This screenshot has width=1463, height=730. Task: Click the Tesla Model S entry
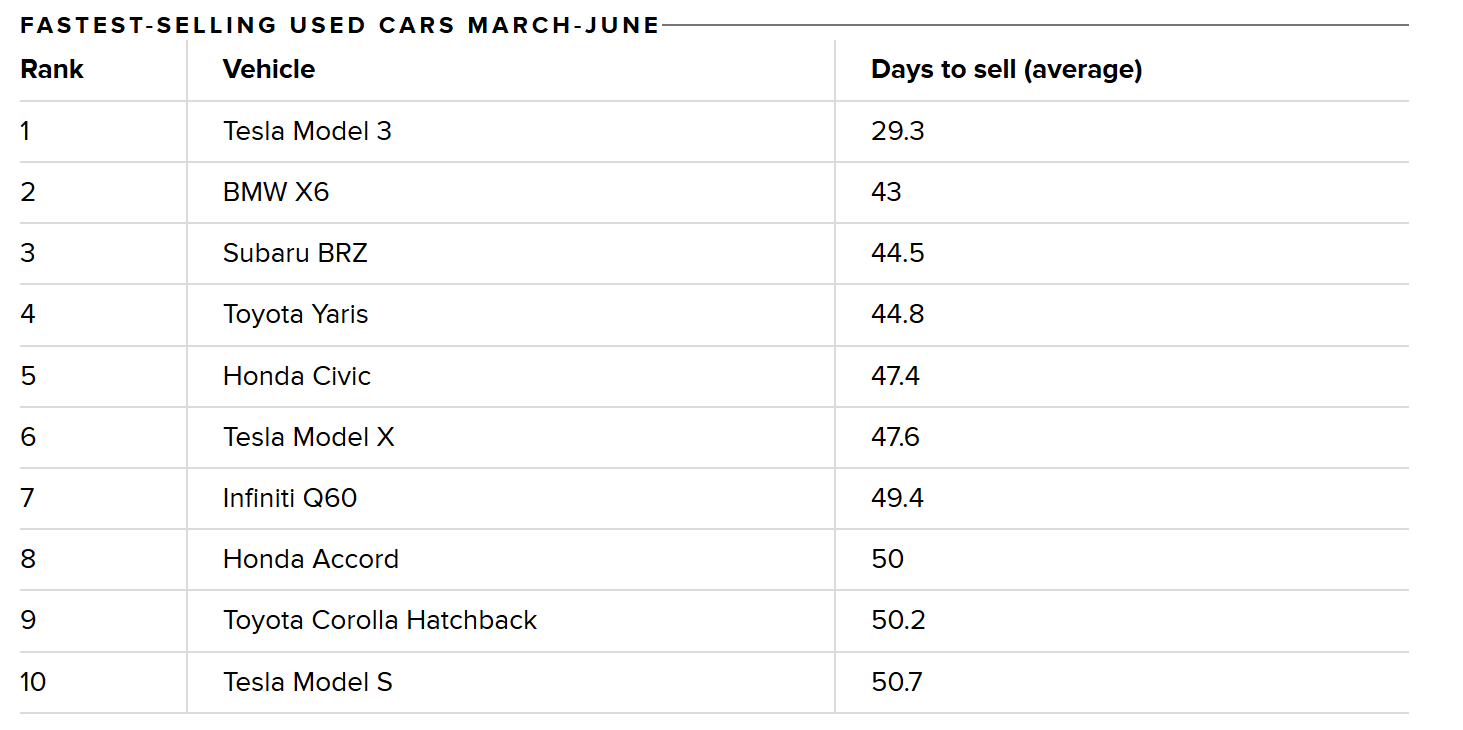tap(307, 682)
